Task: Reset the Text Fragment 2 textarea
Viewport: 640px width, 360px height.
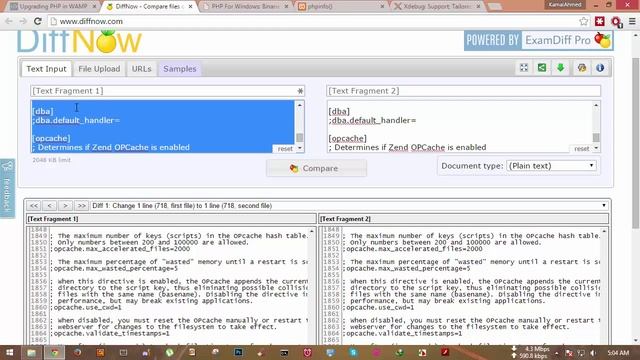Action: pyautogui.click(x=581, y=149)
